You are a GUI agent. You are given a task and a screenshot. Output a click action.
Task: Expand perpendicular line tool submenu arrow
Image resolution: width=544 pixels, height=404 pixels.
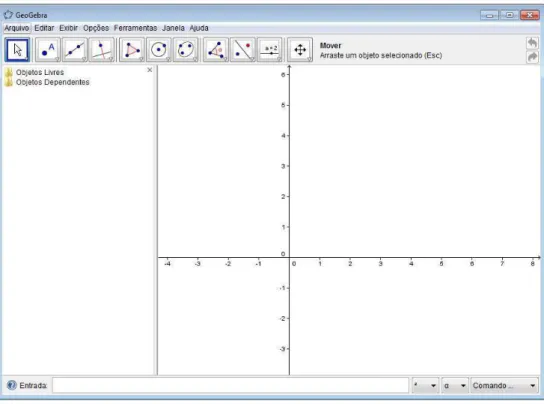tap(111, 59)
